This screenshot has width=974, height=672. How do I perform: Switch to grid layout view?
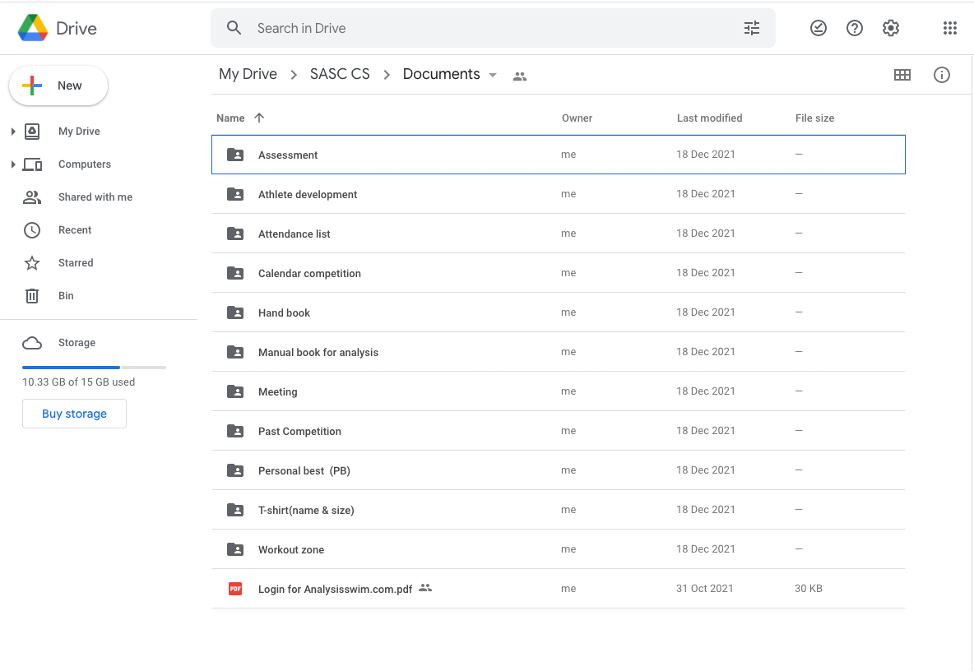tap(902, 75)
